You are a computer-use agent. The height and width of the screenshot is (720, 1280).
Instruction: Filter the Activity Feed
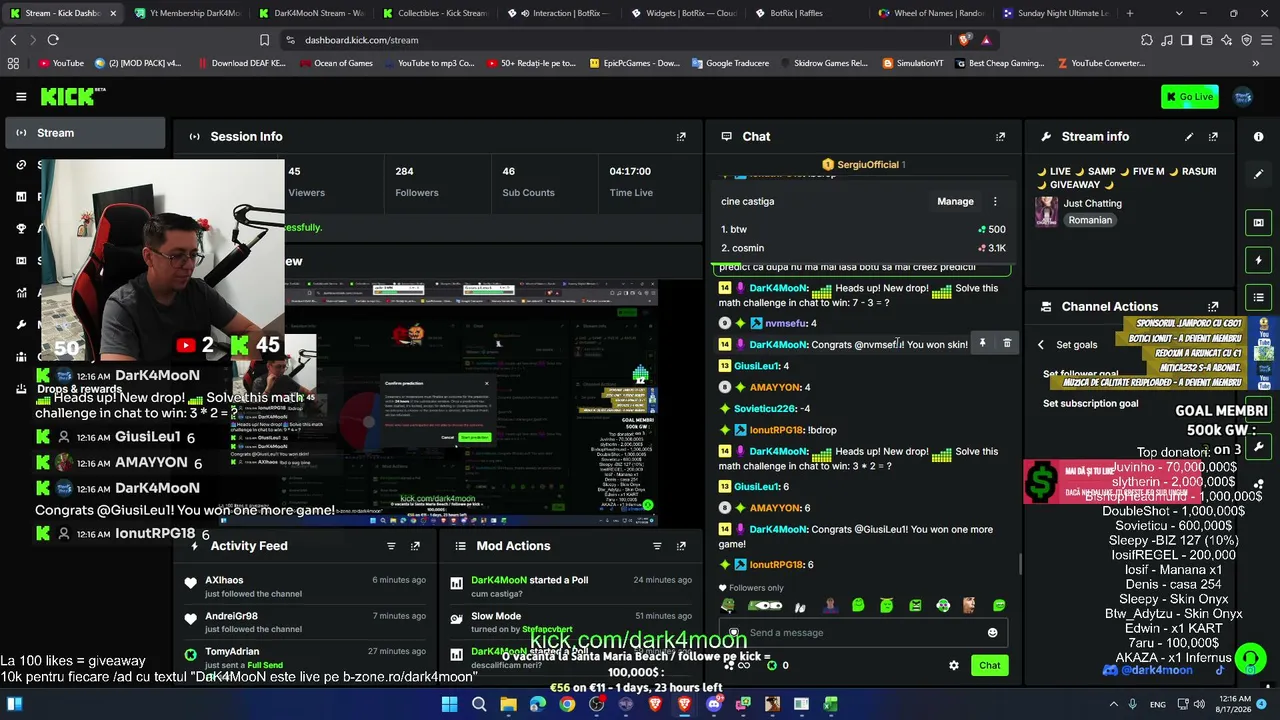(x=391, y=546)
